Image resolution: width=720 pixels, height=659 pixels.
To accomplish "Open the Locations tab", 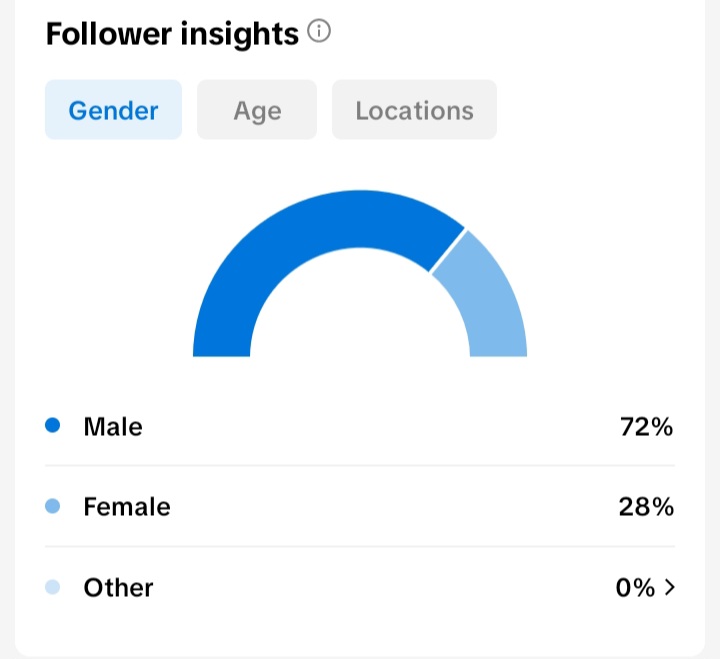I will coord(414,110).
